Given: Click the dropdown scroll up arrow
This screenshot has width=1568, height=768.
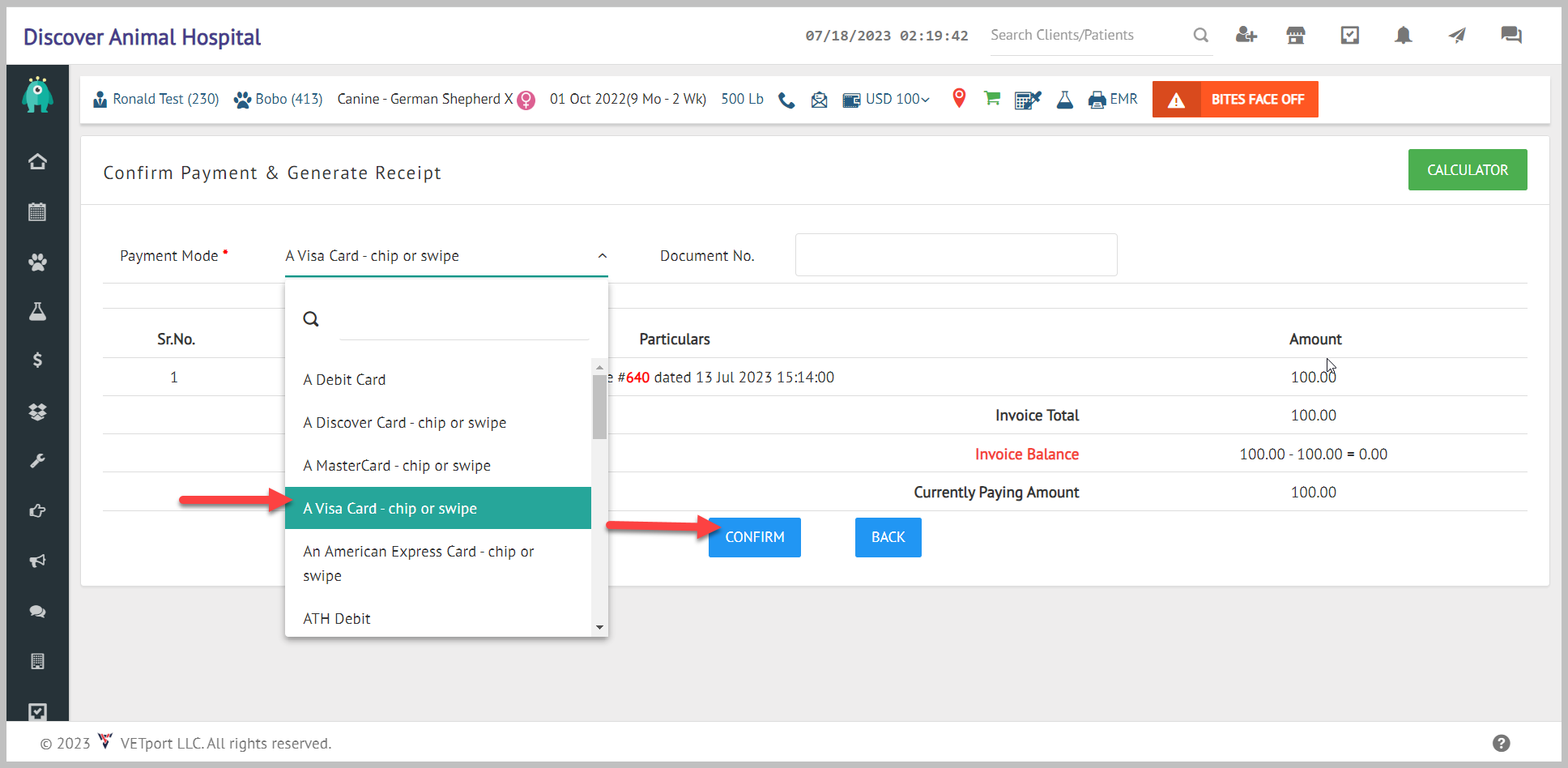Looking at the screenshot, I should point(599,367).
